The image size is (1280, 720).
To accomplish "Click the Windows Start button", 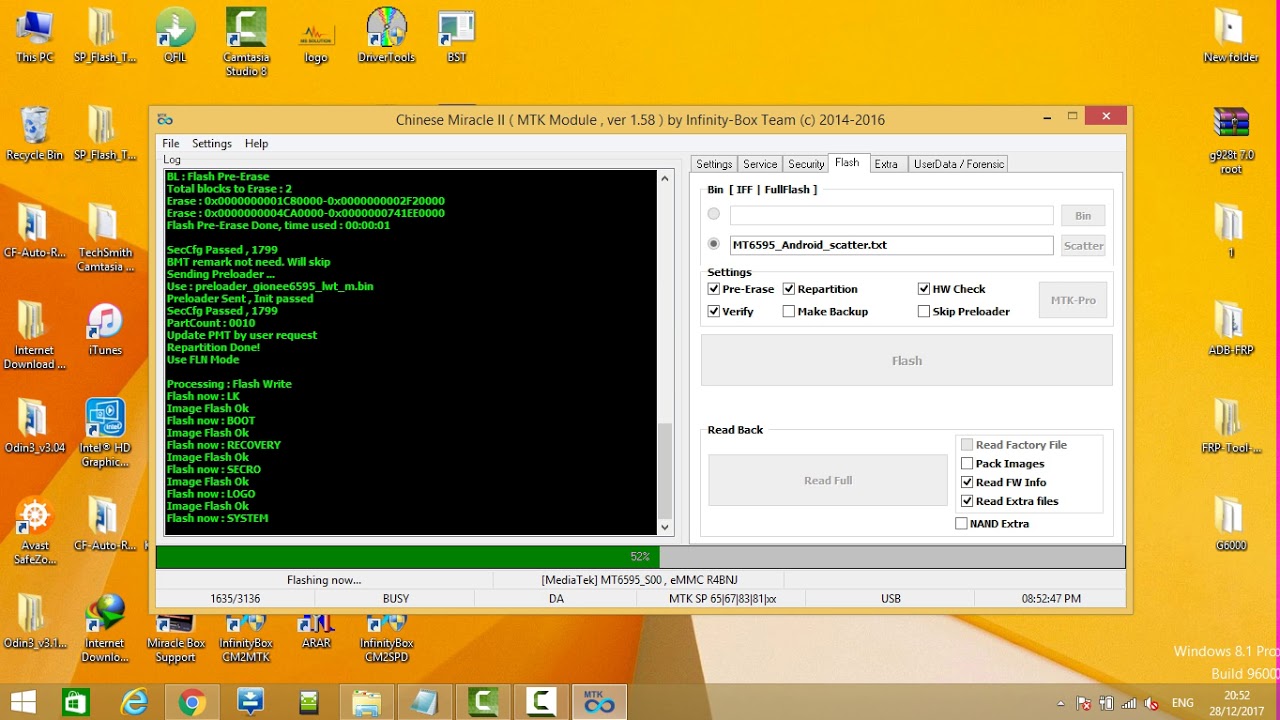I will [24, 703].
